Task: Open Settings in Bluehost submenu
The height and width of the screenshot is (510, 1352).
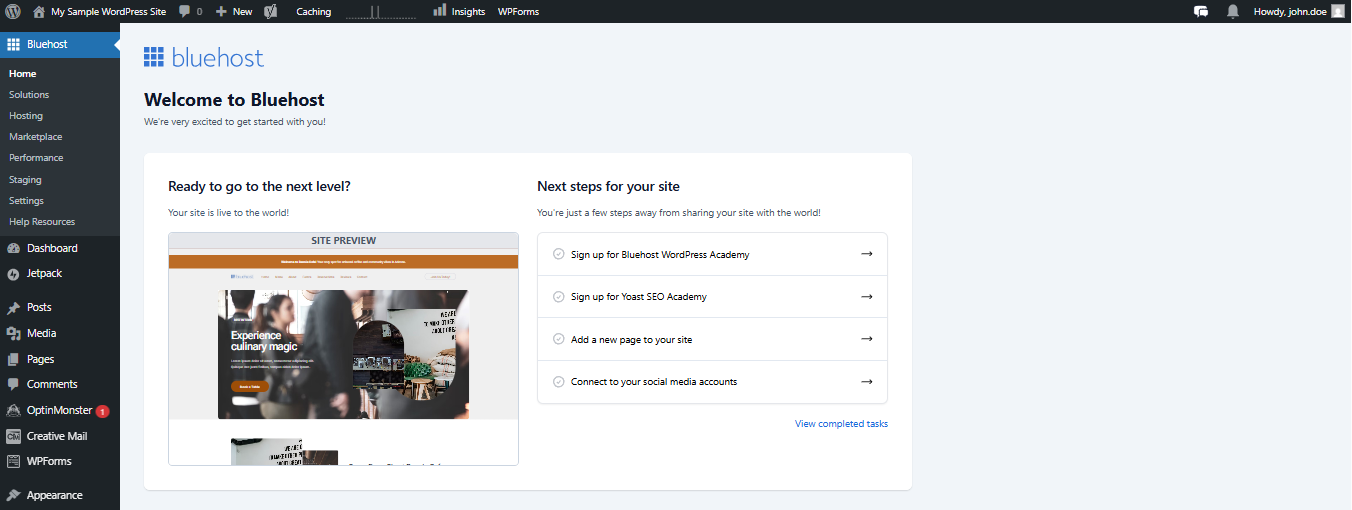Action: tap(26, 201)
